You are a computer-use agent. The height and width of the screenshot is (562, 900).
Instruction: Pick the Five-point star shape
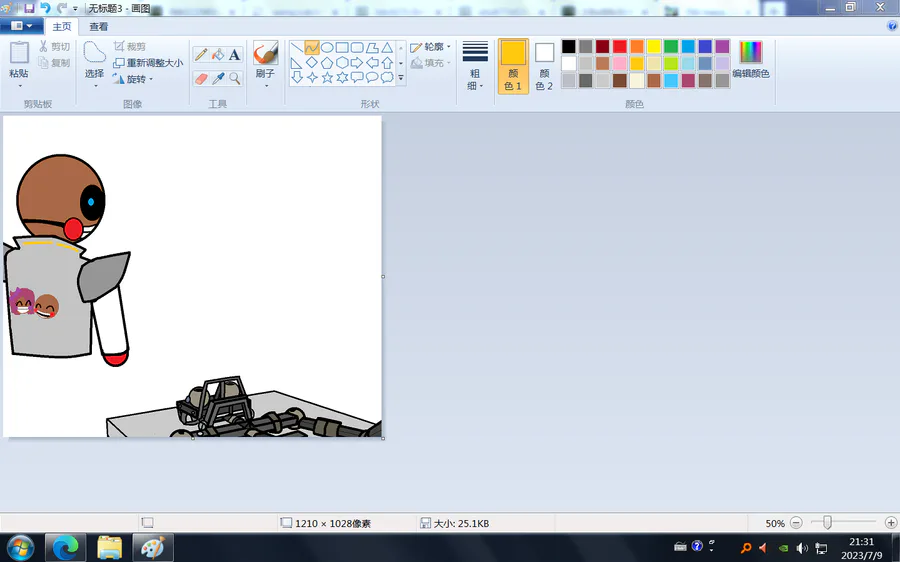point(327,77)
